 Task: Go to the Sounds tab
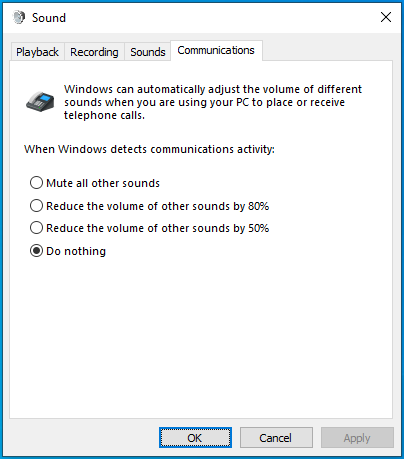[148, 52]
